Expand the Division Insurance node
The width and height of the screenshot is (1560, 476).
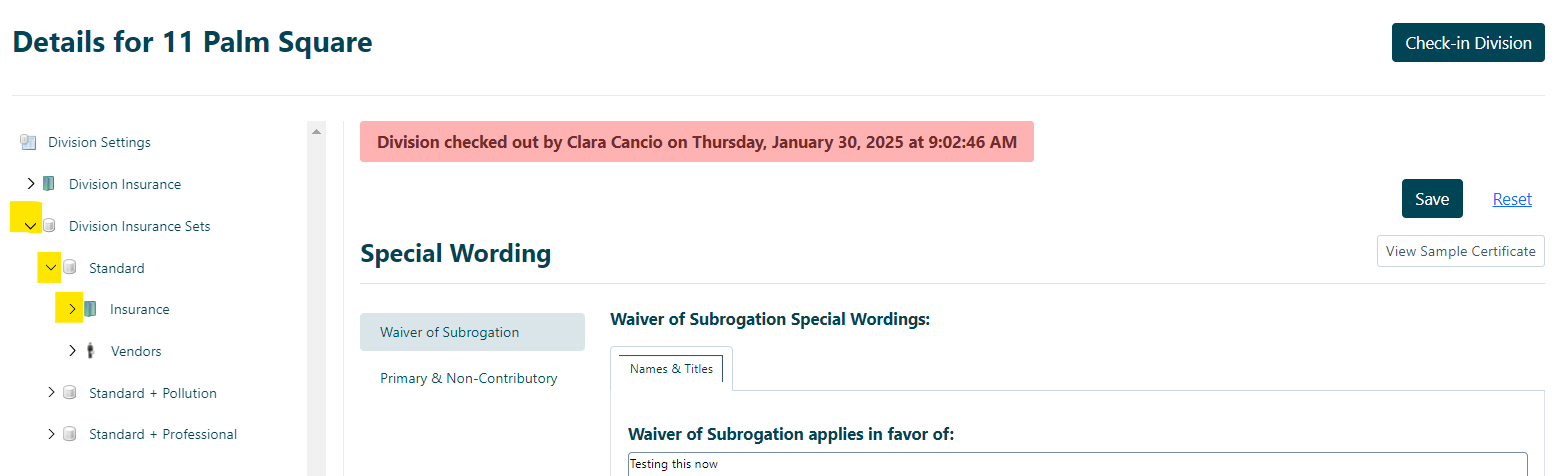coord(30,184)
